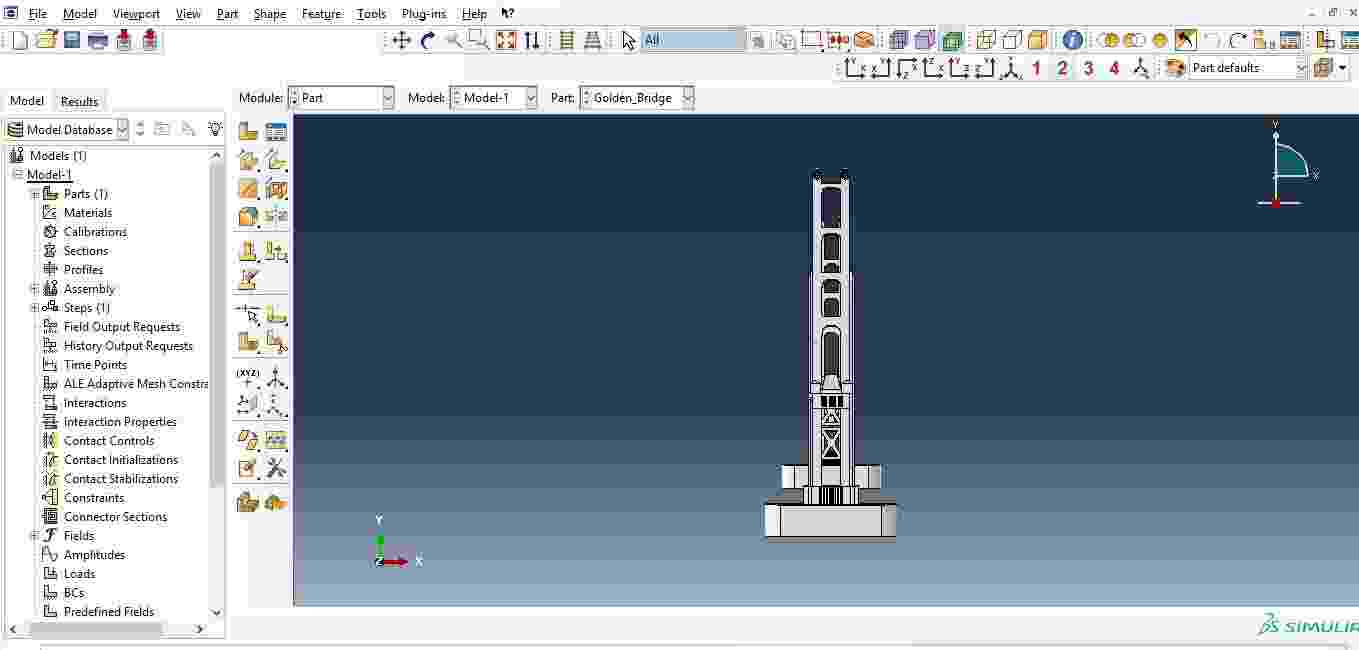Toggle wireframe render style
Screen dimensions: 1359x650
click(985, 40)
